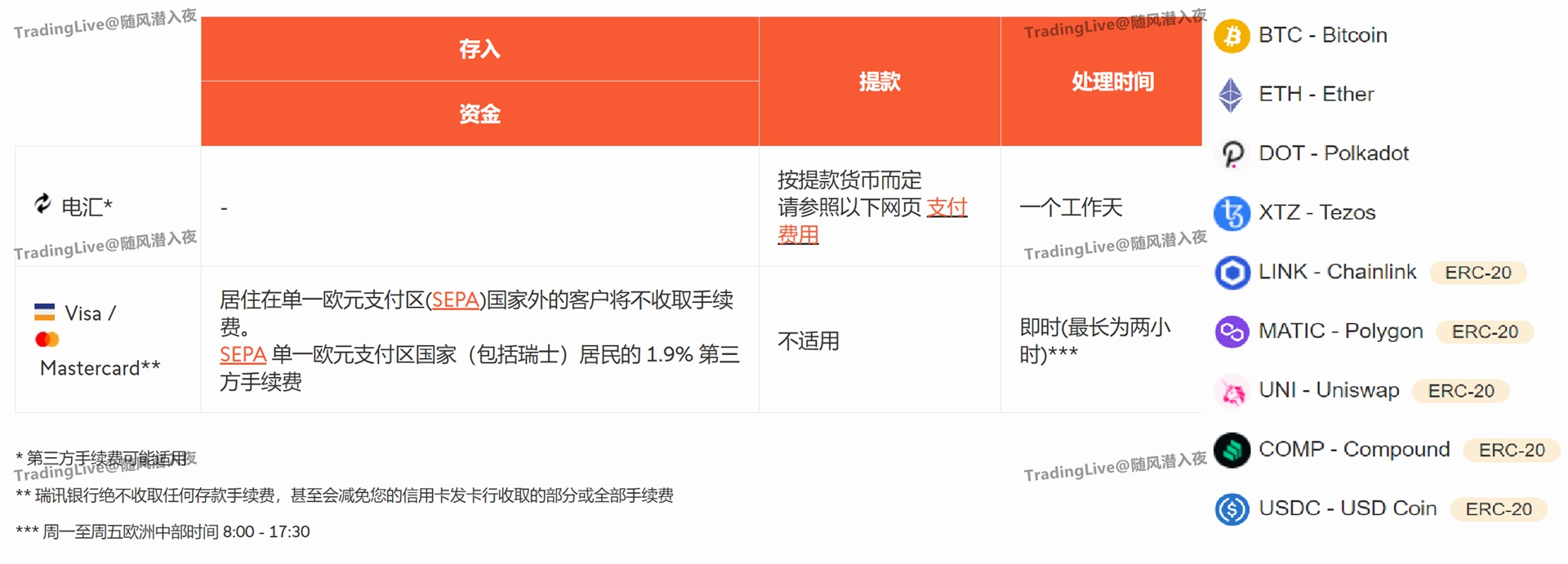The width and height of the screenshot is (1568, 564).
Task: Click the wire transfer arrows icon
Action: (43, 203)
